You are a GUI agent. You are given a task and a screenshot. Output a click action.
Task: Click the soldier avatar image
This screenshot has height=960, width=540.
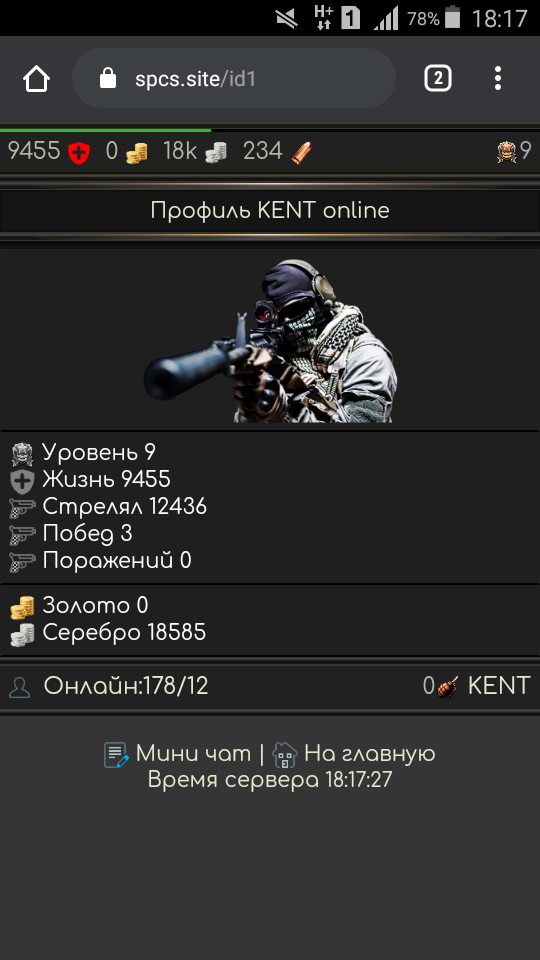[271, 340]
